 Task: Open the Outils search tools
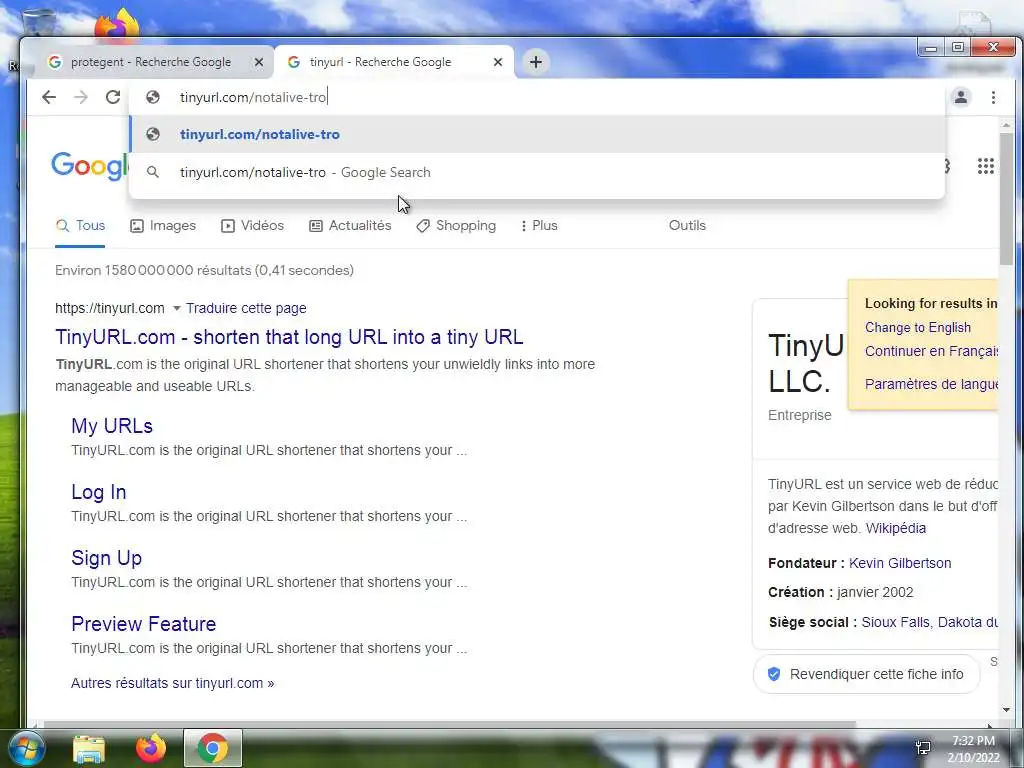point(687,225)
